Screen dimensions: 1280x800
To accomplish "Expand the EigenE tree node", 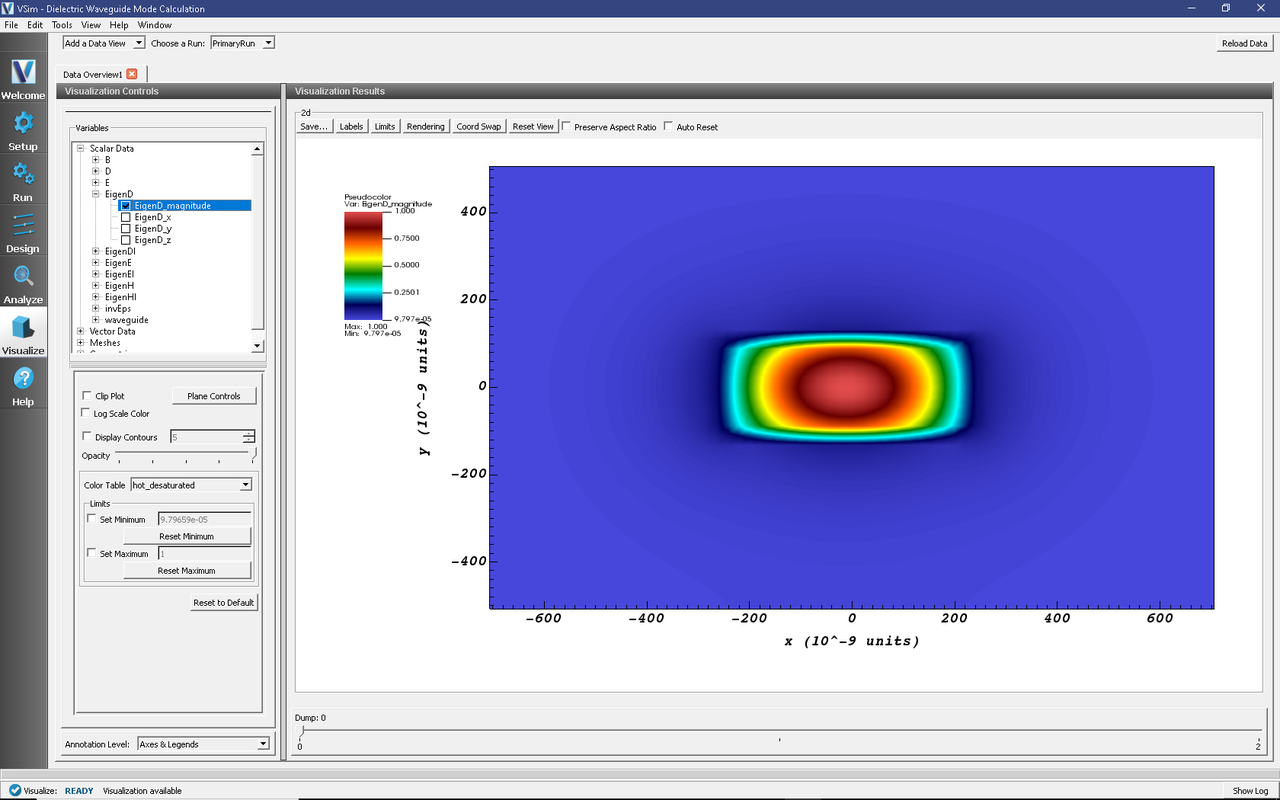I will [95, 263].
